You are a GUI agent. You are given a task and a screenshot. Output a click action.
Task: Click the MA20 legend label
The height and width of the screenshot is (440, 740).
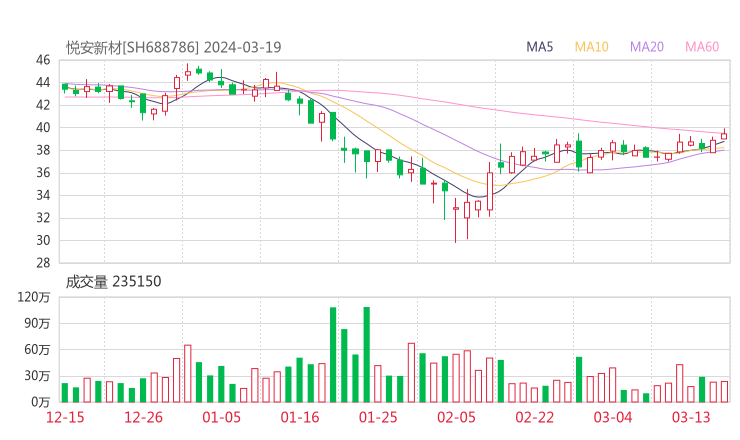pos(647,47)
